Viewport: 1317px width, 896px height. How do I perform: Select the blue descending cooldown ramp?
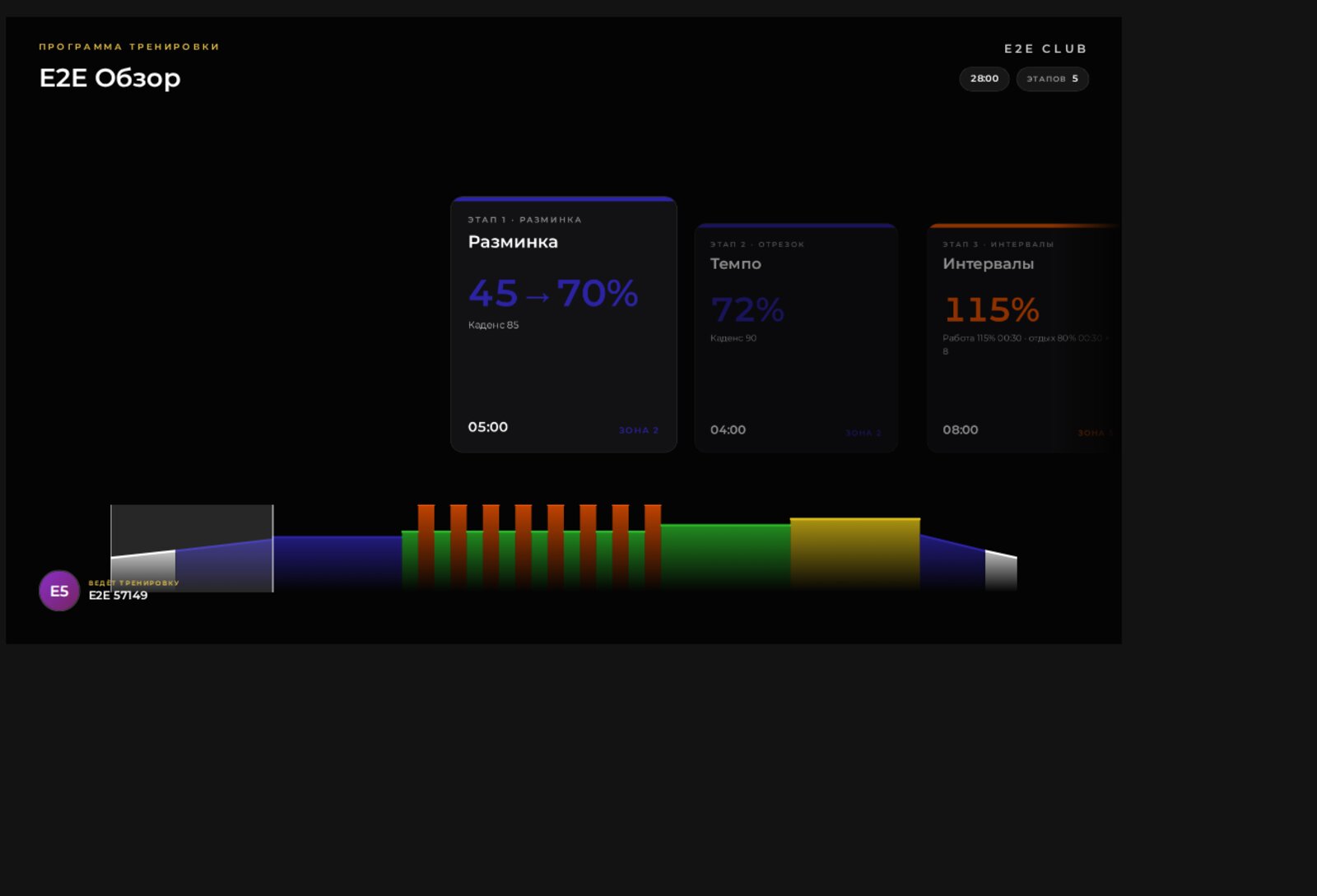coord(952,565)
